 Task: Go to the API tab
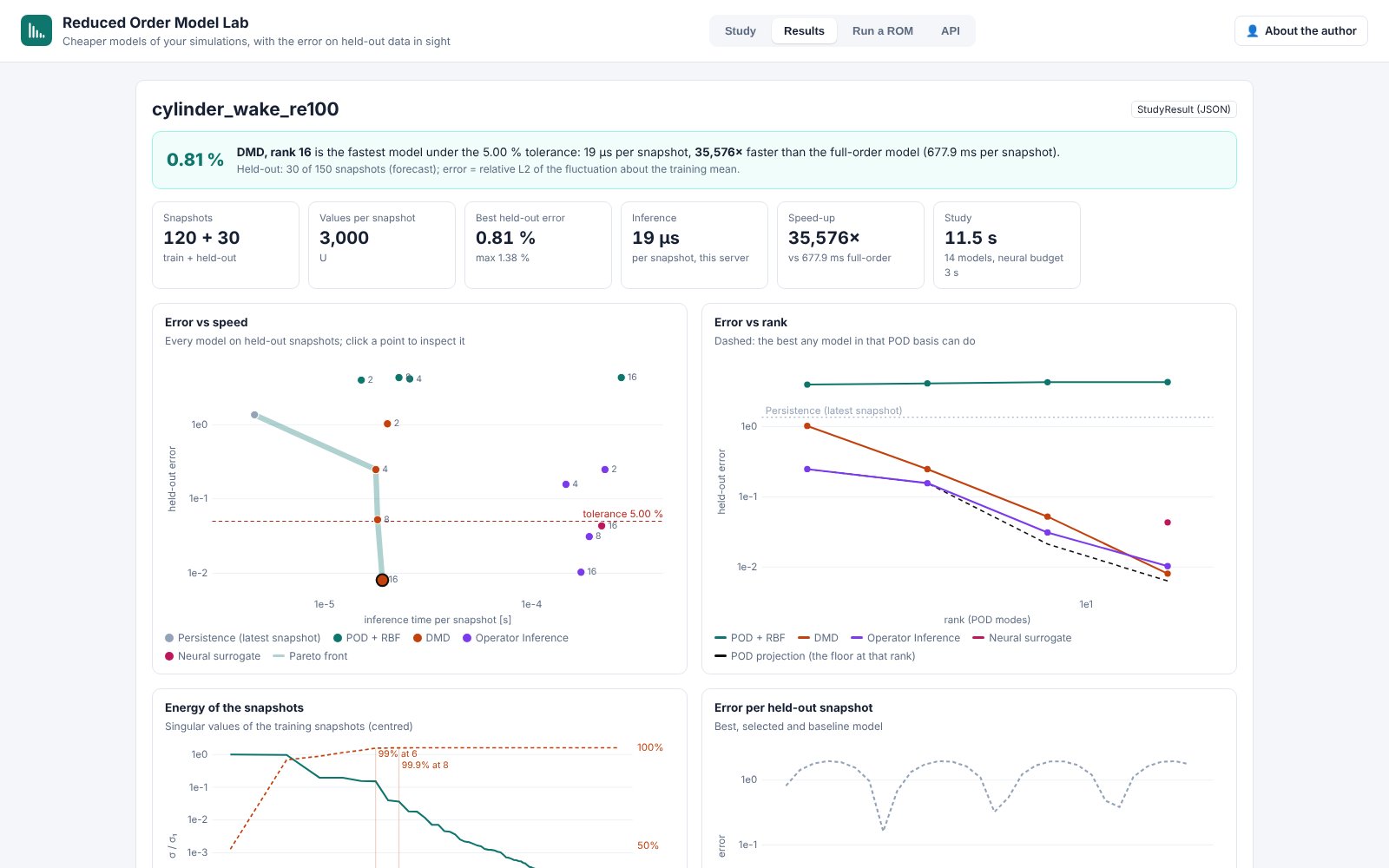click(x=951, y=30)
